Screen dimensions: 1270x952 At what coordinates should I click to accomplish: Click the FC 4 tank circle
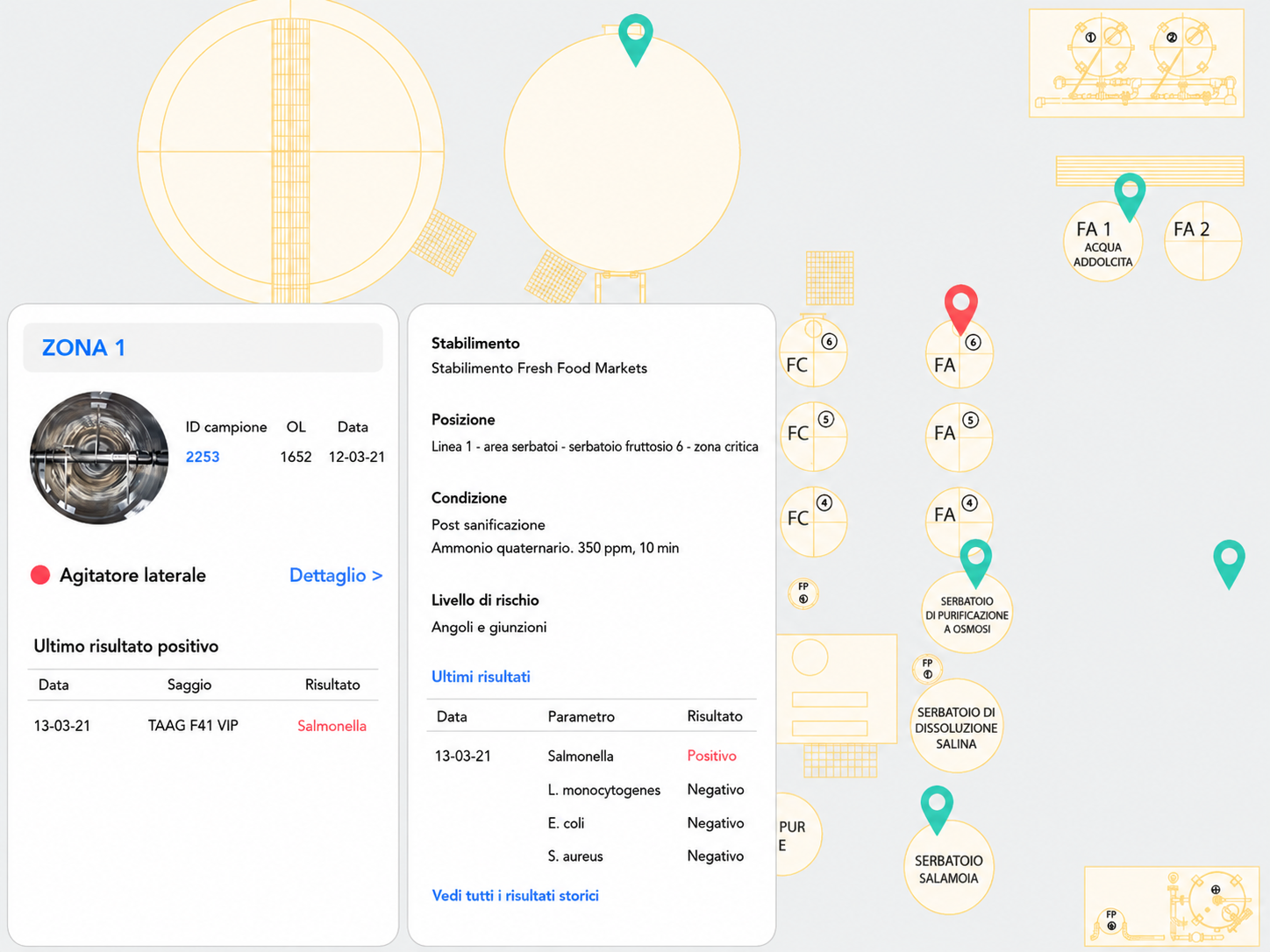coord(813,521)
